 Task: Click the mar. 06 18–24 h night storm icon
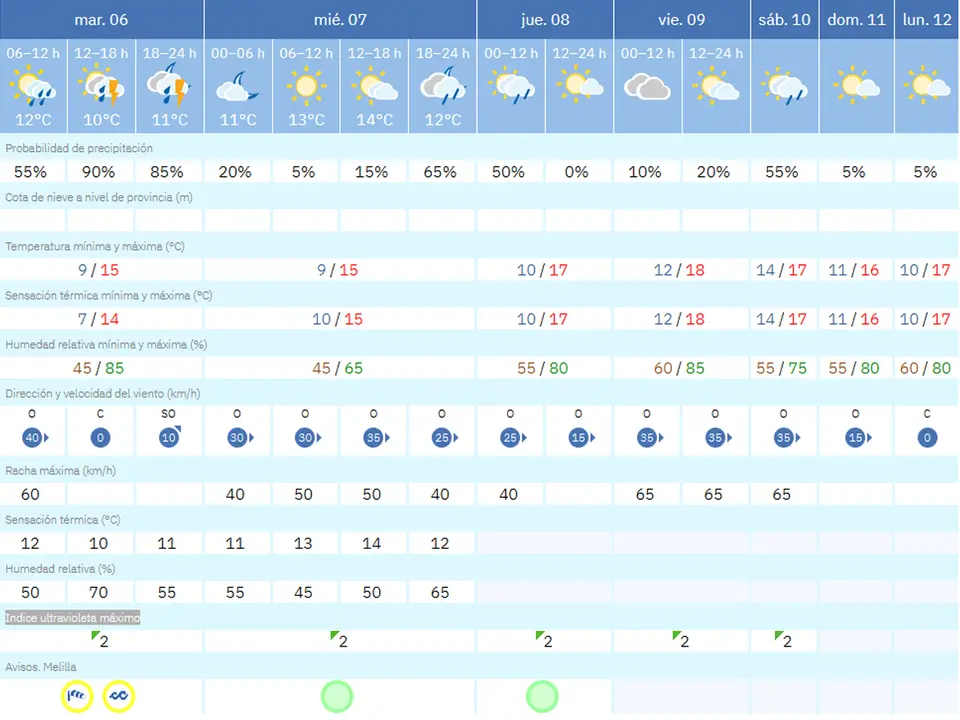pyautogui.click(x=170, y=86)
